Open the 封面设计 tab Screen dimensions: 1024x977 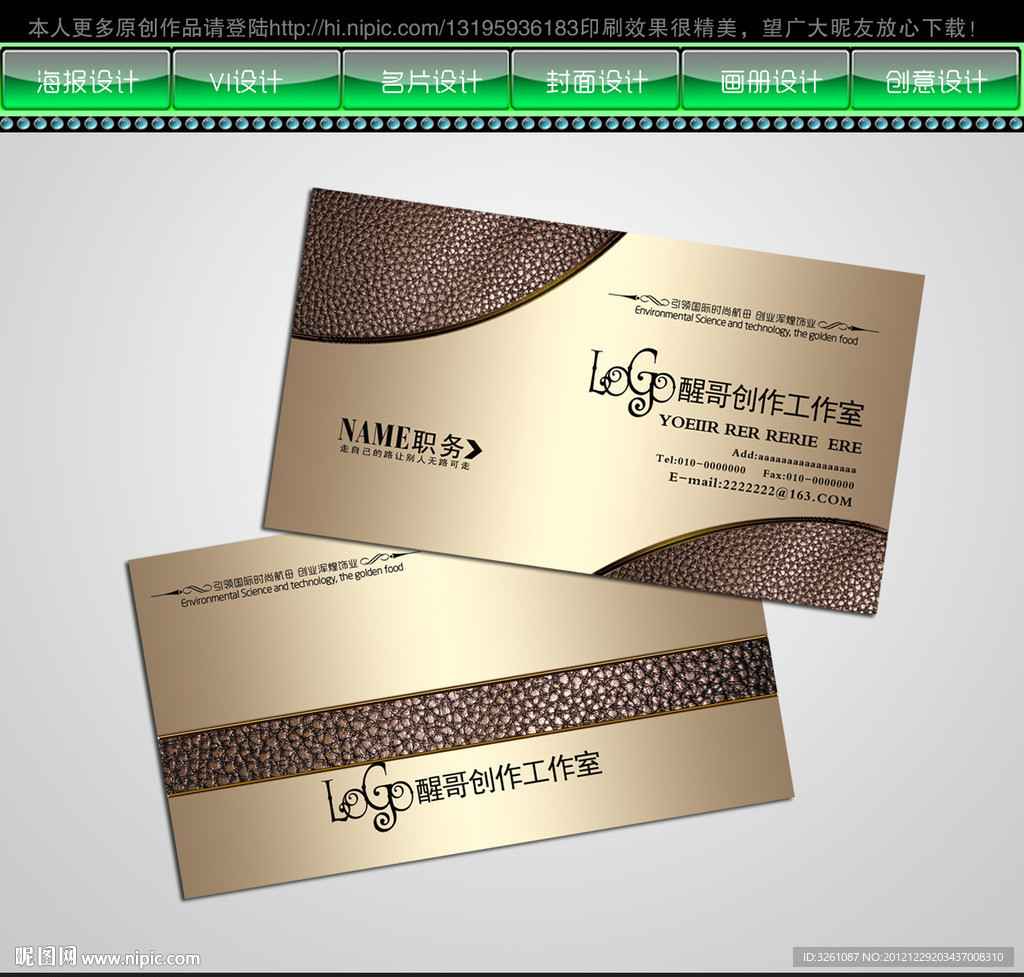tap(595, 80)
